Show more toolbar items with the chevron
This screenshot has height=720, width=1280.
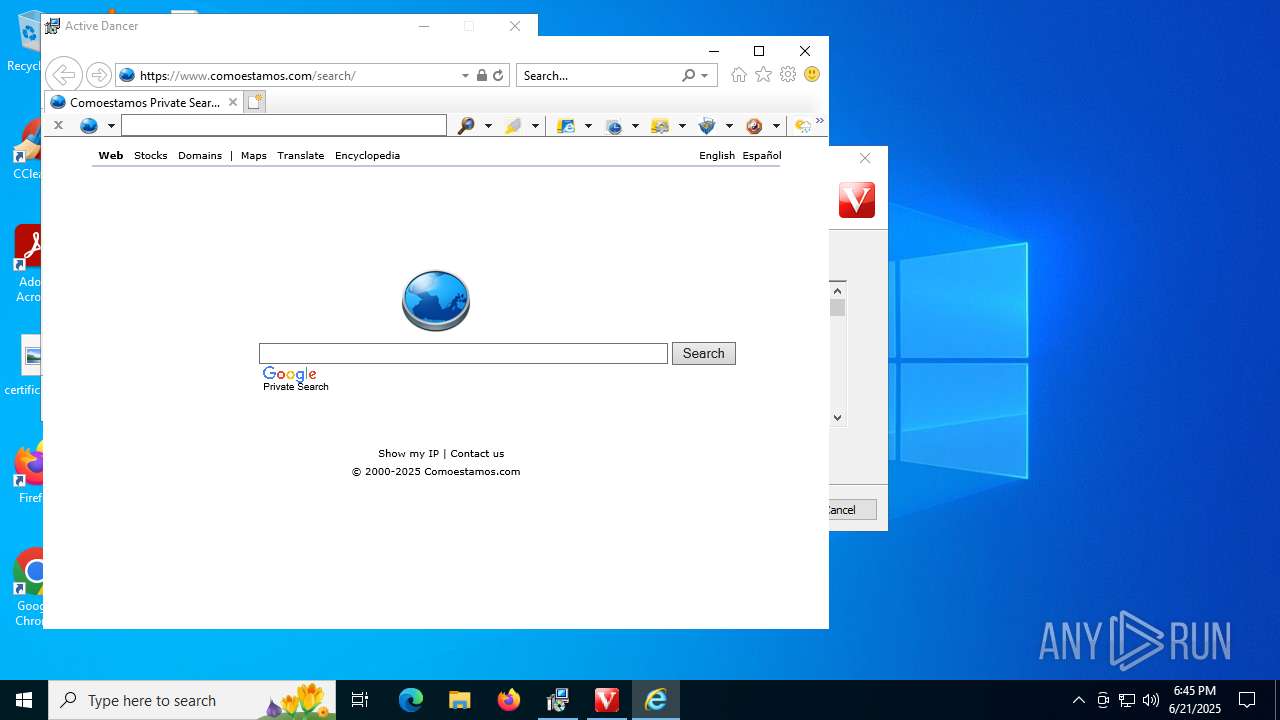coord(820,121)
